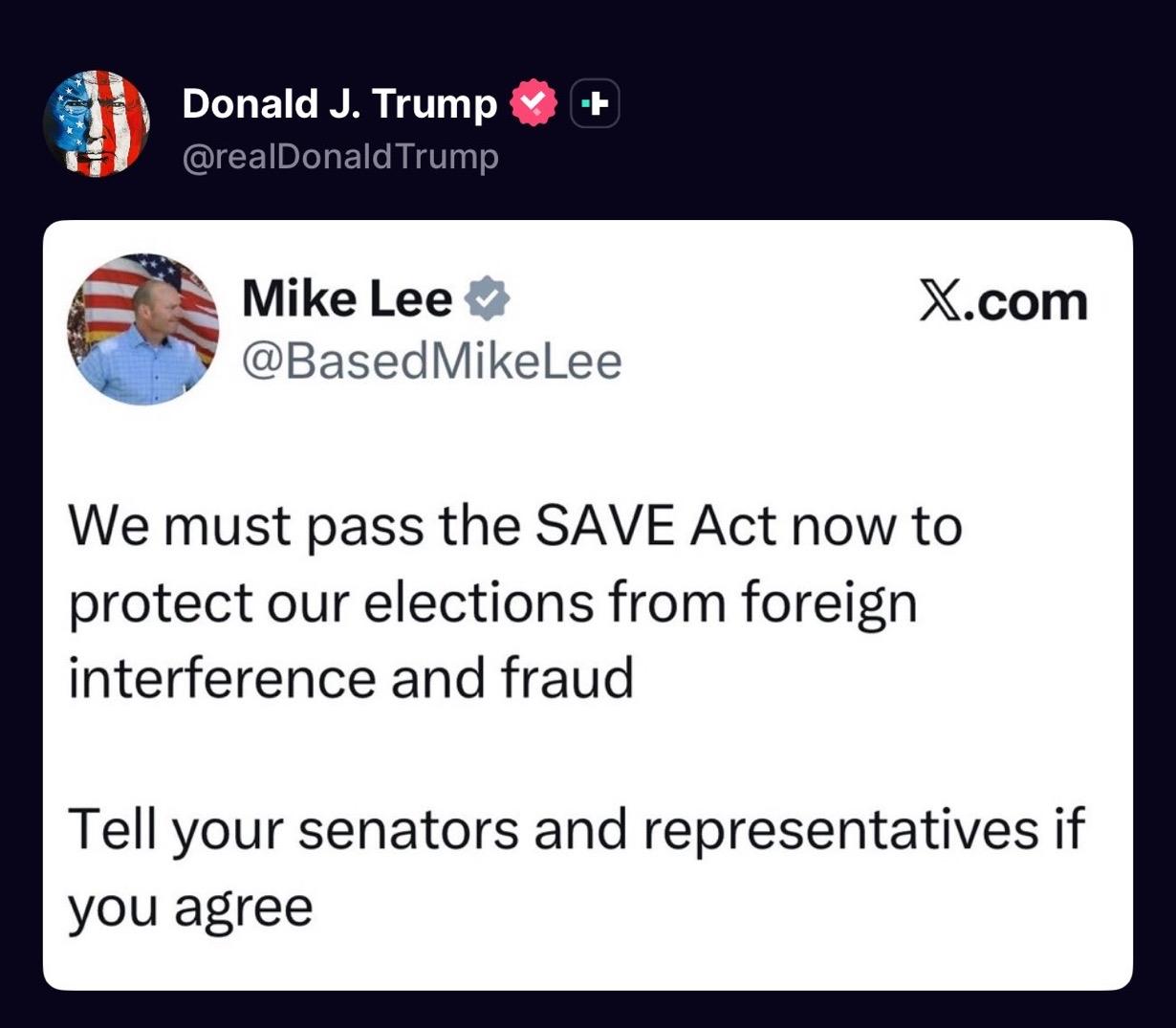This screenshot has height=1028, width=1176.
Task: Select the tweet text mentioning foreign interference
Action: (492, 602)
